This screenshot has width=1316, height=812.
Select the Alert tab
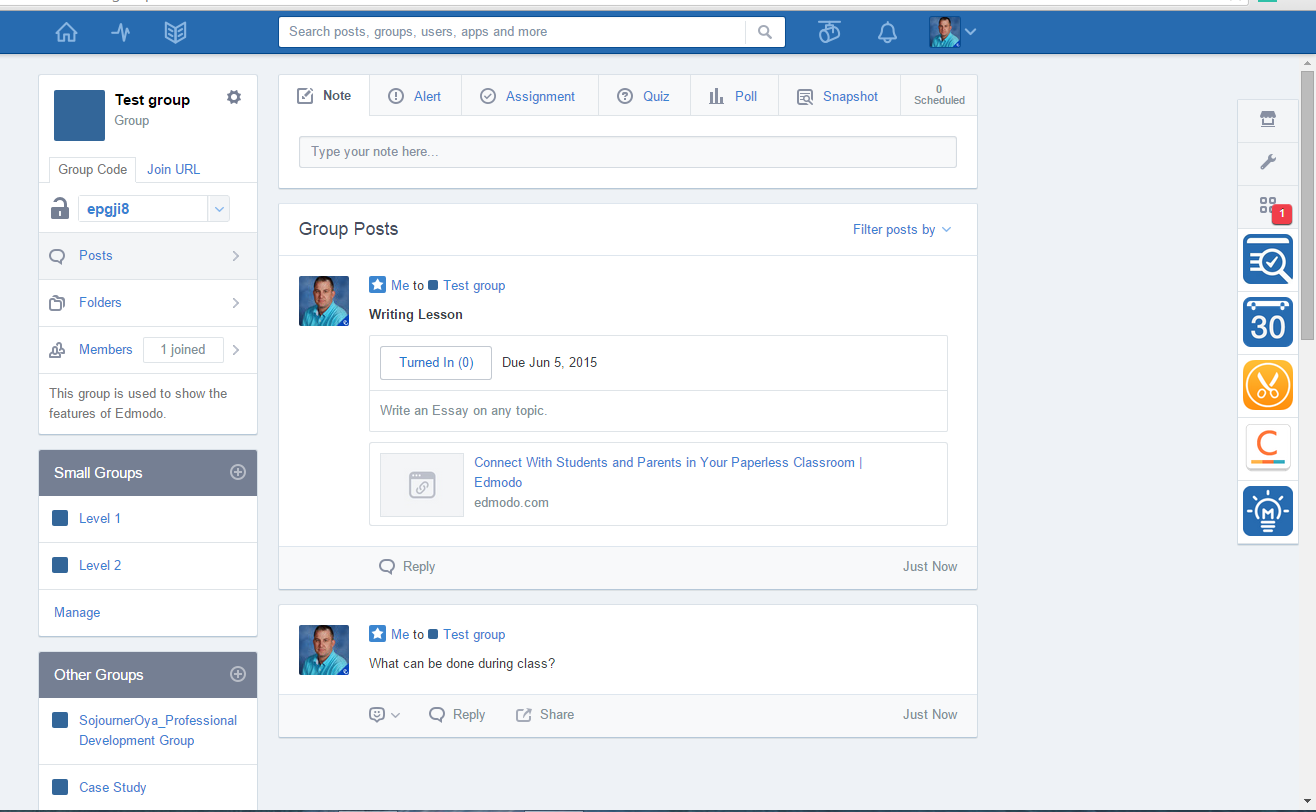click(415, 96)
